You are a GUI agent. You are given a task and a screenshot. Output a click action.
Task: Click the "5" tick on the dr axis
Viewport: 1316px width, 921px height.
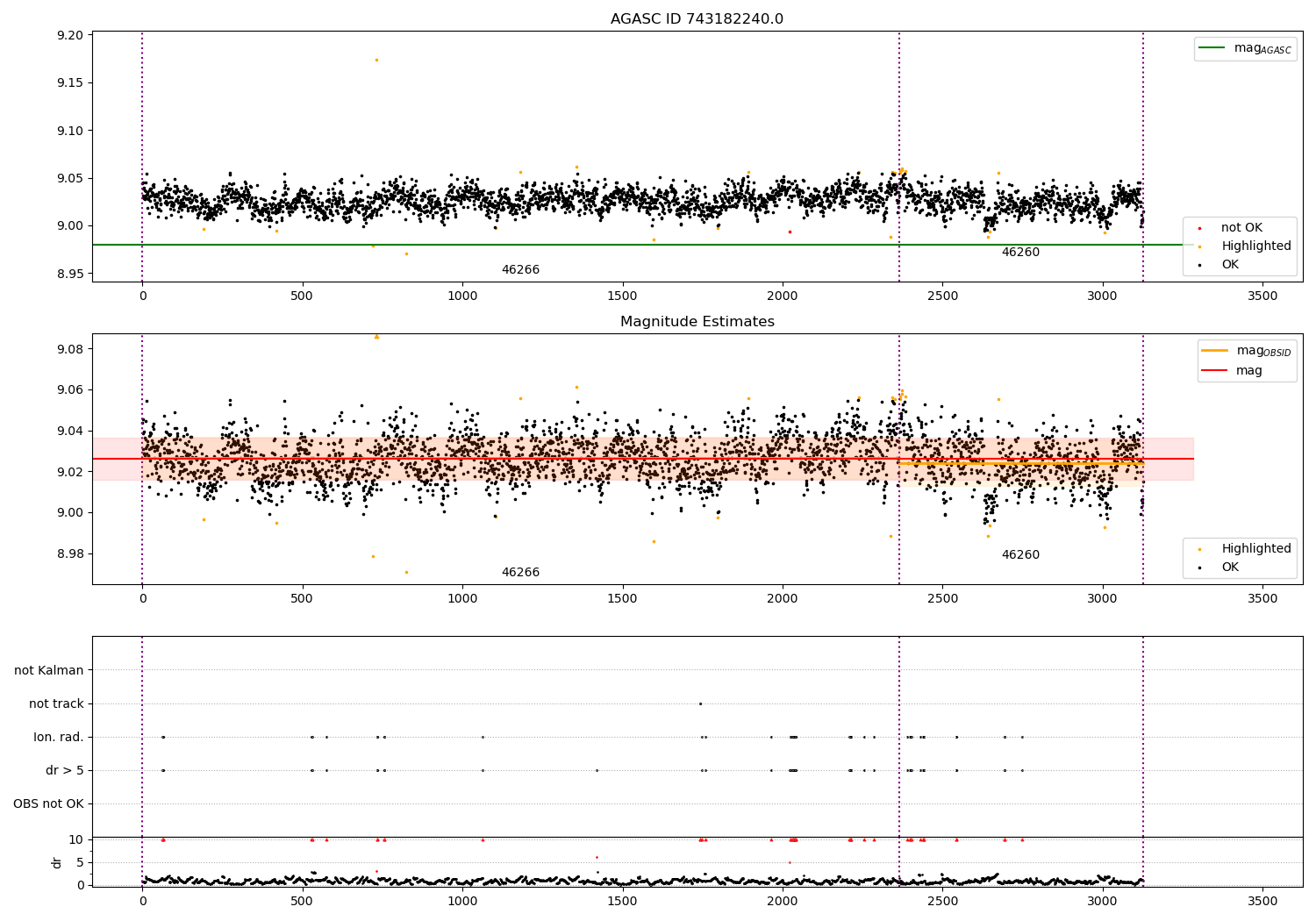[x=80, y=863]
